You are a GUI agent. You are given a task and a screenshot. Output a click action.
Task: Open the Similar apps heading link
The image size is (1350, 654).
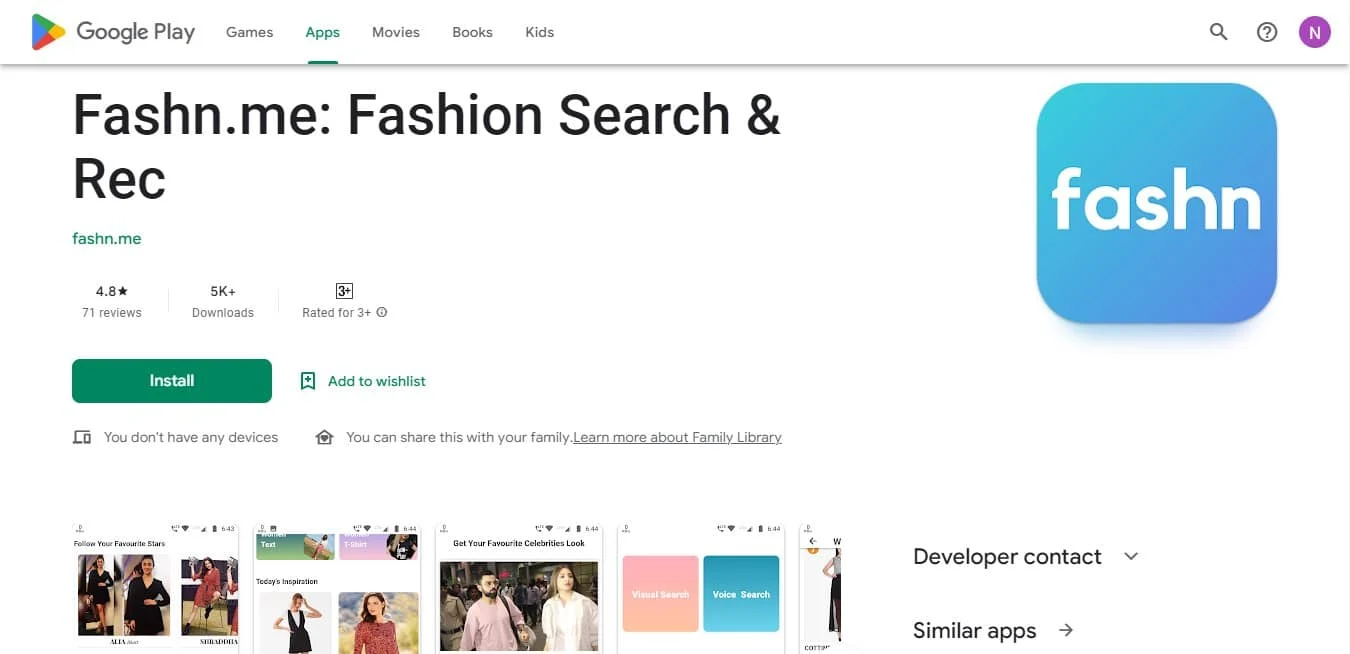[x=975, y=630]
